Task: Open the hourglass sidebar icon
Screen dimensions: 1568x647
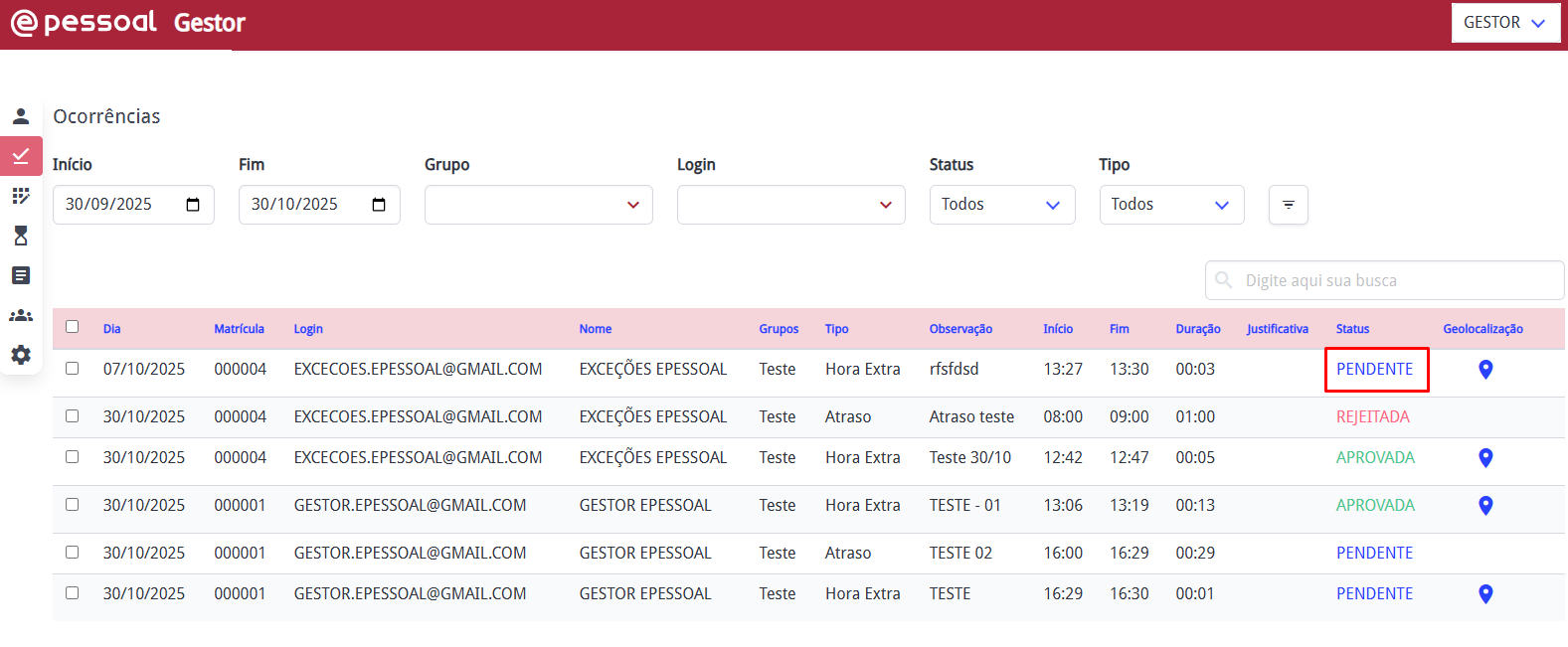Action: pyautogui.click(x=21, y=236)
